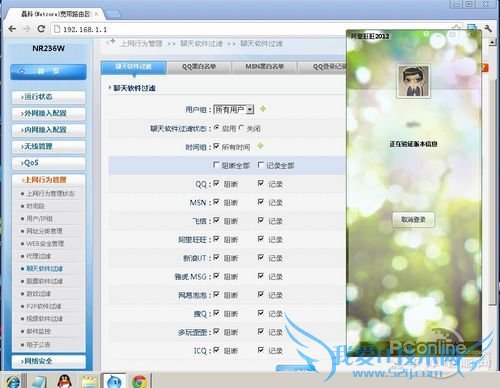
Task: Close the 磊科 Netcore browser tab
Action: pos(96,14)
